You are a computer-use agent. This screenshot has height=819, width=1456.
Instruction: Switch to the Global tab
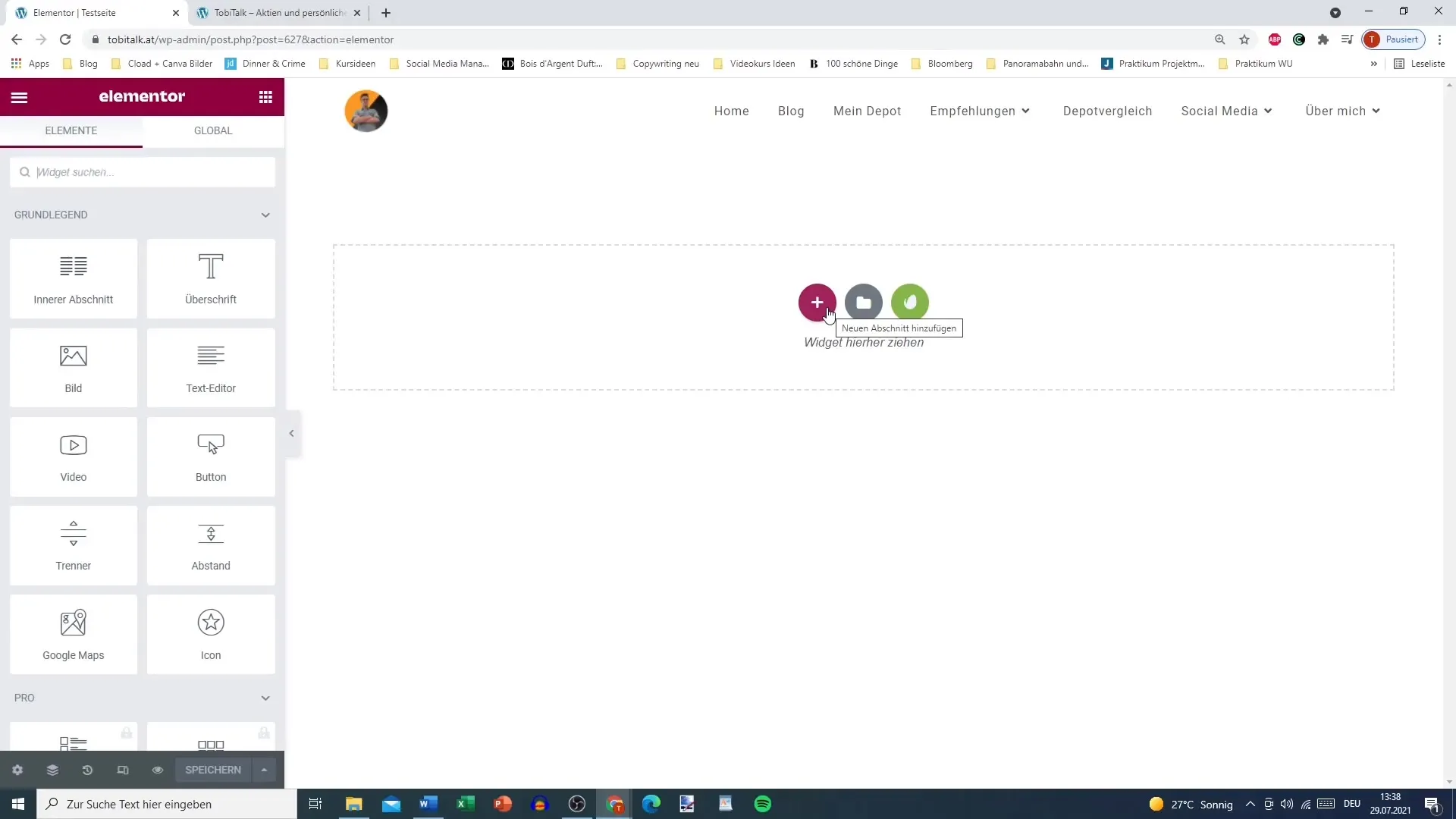pos(213,130)
